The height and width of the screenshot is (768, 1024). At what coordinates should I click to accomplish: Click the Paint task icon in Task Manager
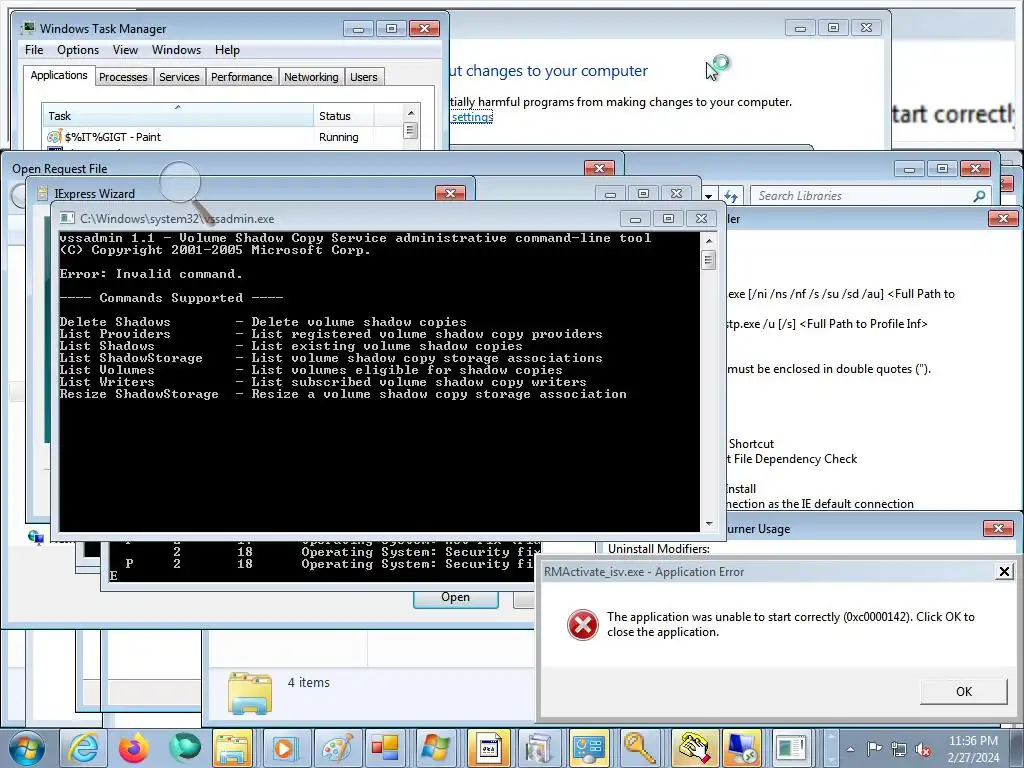coord(54,136)
